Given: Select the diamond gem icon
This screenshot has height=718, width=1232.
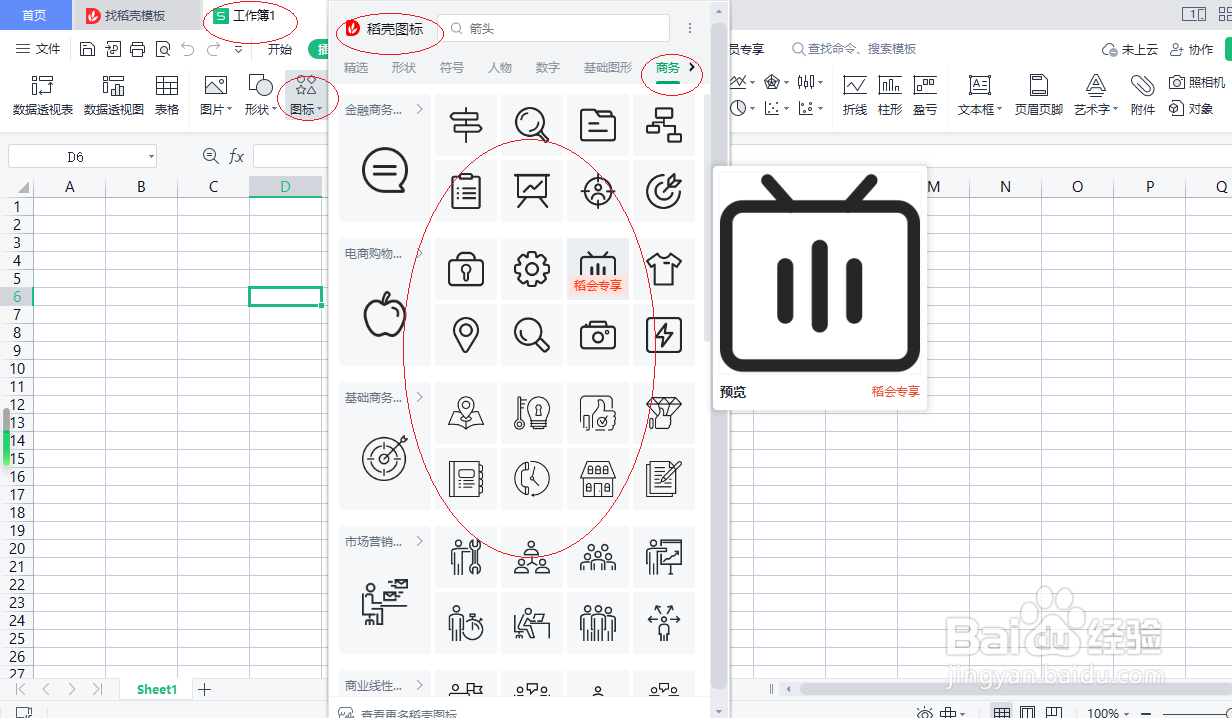Looking at the screenshot, I should click(664, 413).
